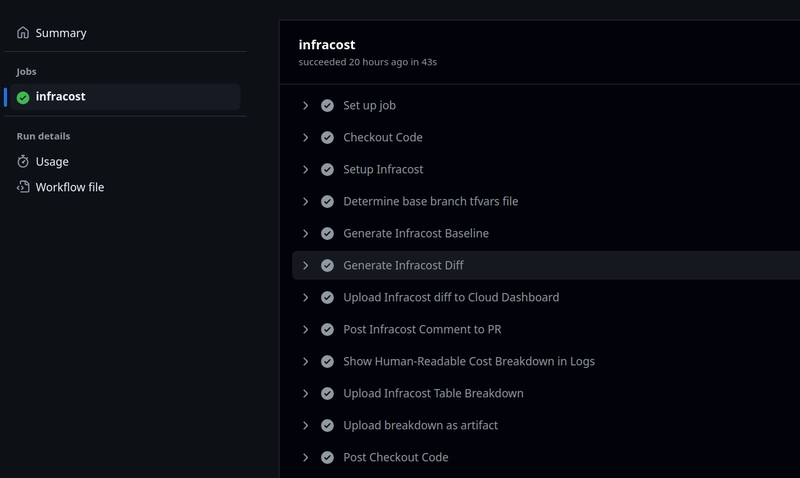Click the Post Checkout Code label
This screenshot has height=478, width=800.
coord(395,458)
